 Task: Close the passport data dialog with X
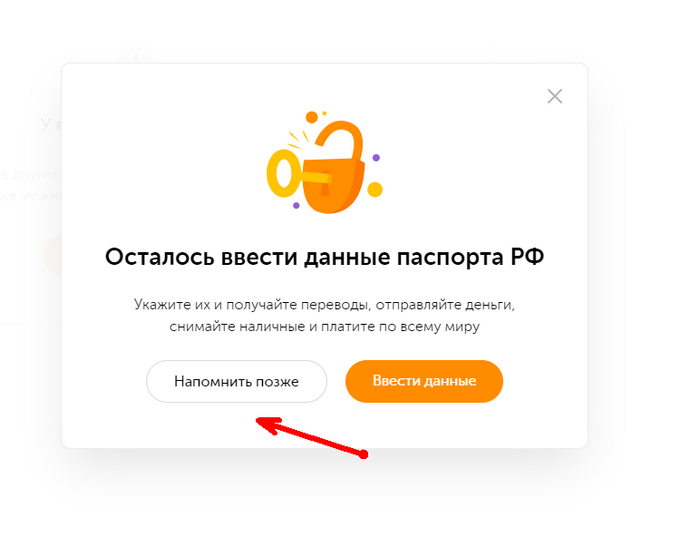click(x=554, y=96)
